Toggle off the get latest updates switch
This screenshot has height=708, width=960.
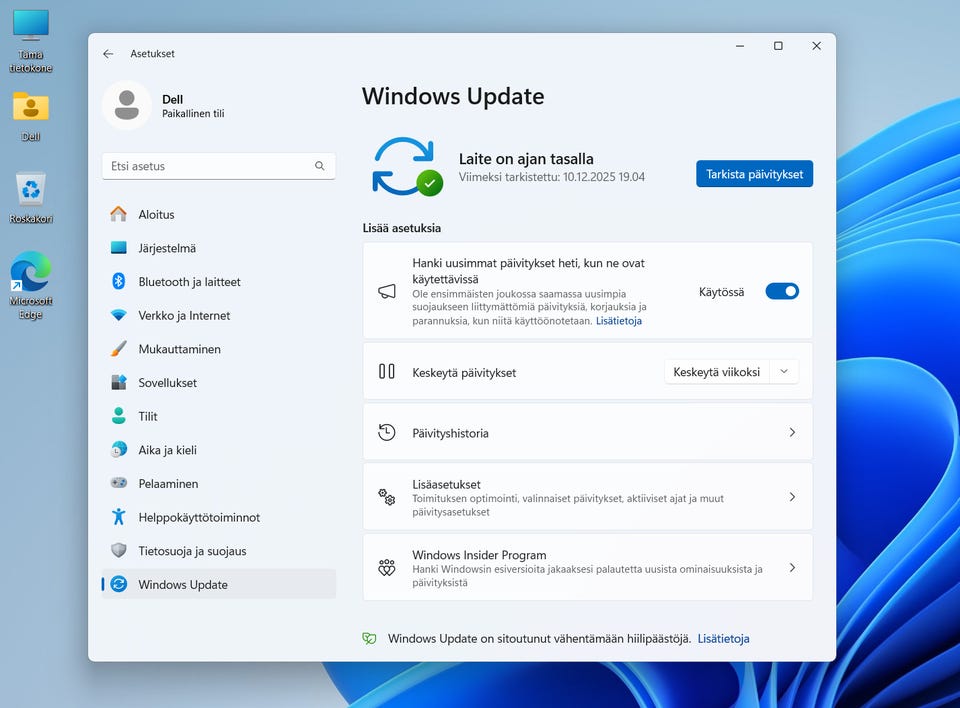tap(782, 292)
